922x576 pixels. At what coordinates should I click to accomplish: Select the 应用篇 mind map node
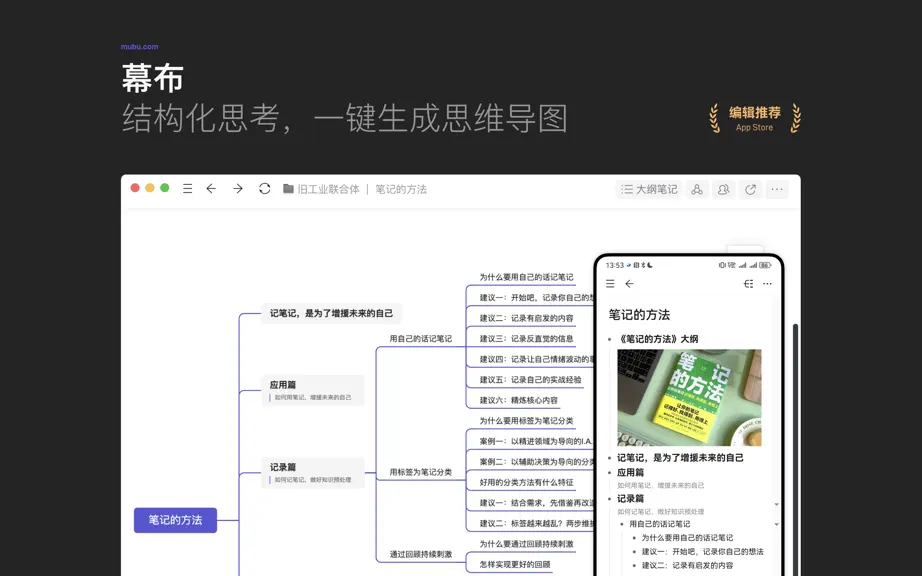pyautogui.click(x=312, y=390)
